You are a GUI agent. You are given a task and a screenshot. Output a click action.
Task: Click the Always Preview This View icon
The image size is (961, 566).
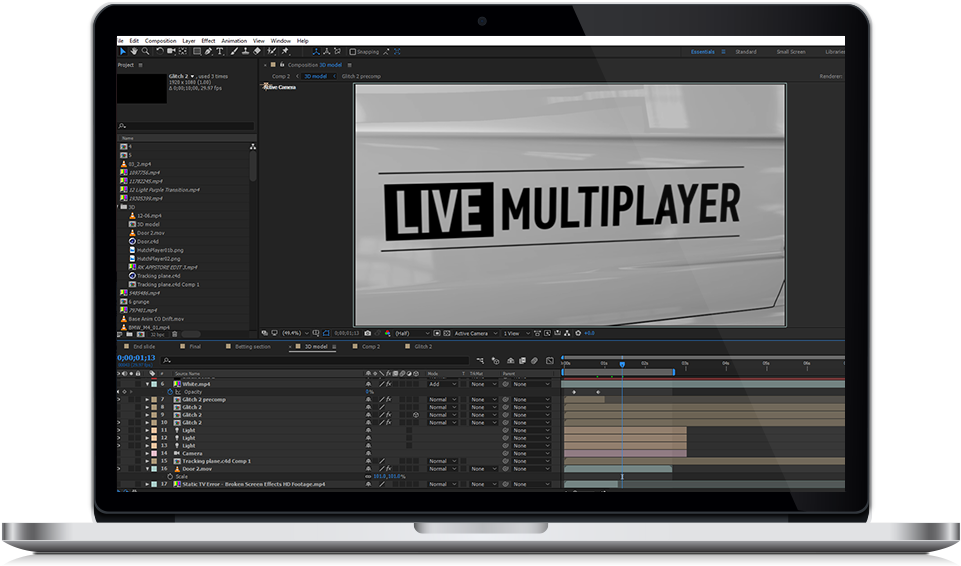pyautogui.click(x=264, y=333)
